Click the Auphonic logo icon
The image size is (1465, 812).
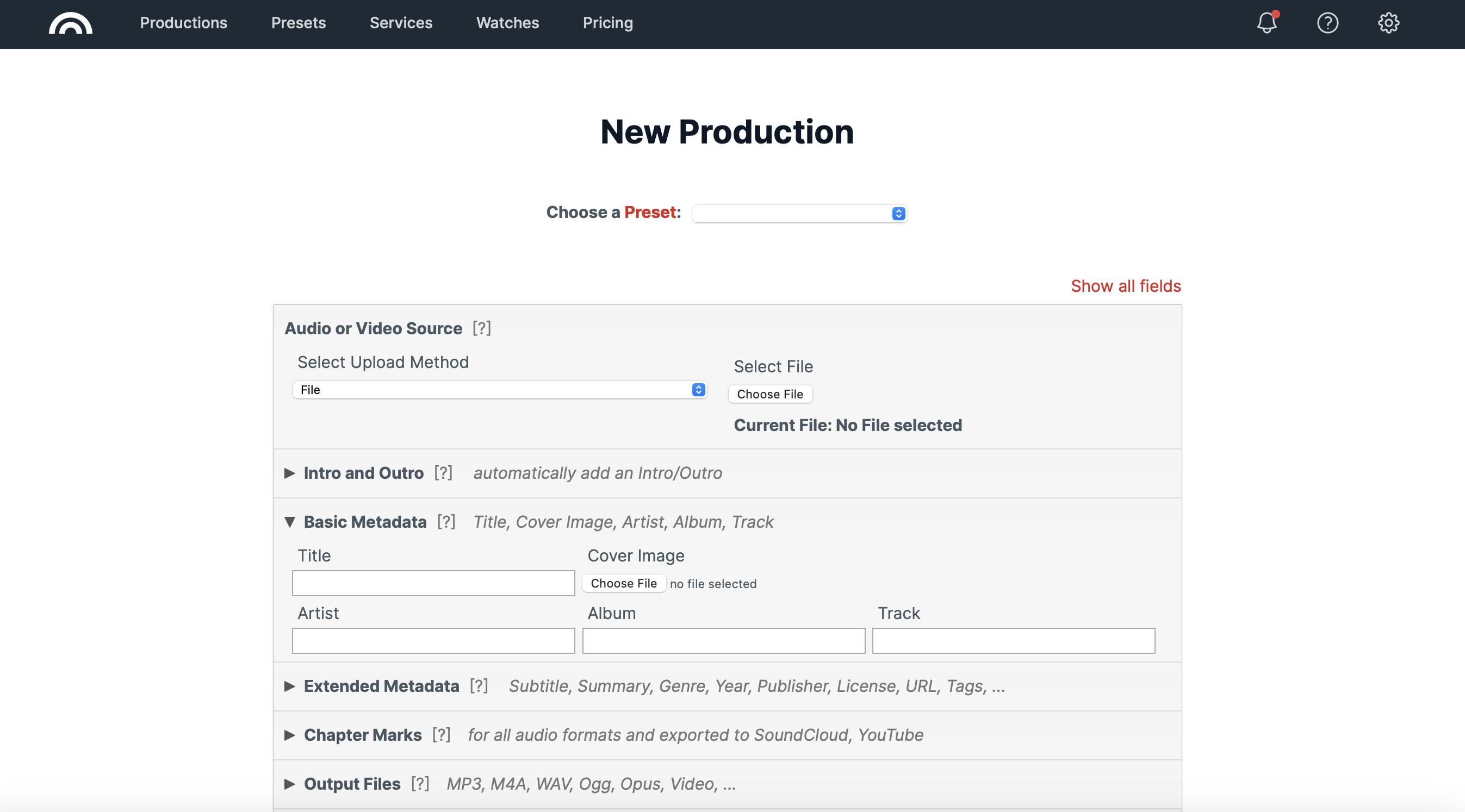click(x=71, y=23)
